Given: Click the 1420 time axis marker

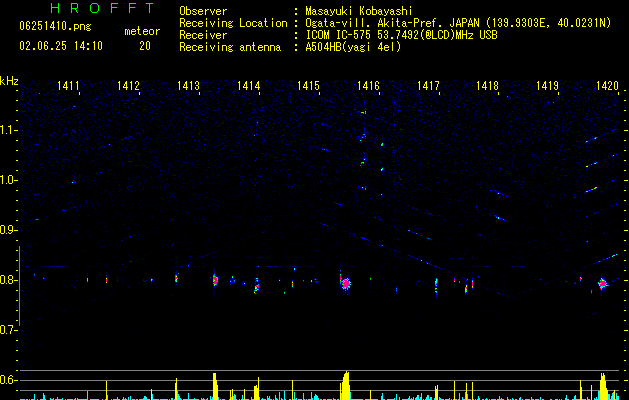Looking at the screenshot, I should tap(607, 85).
